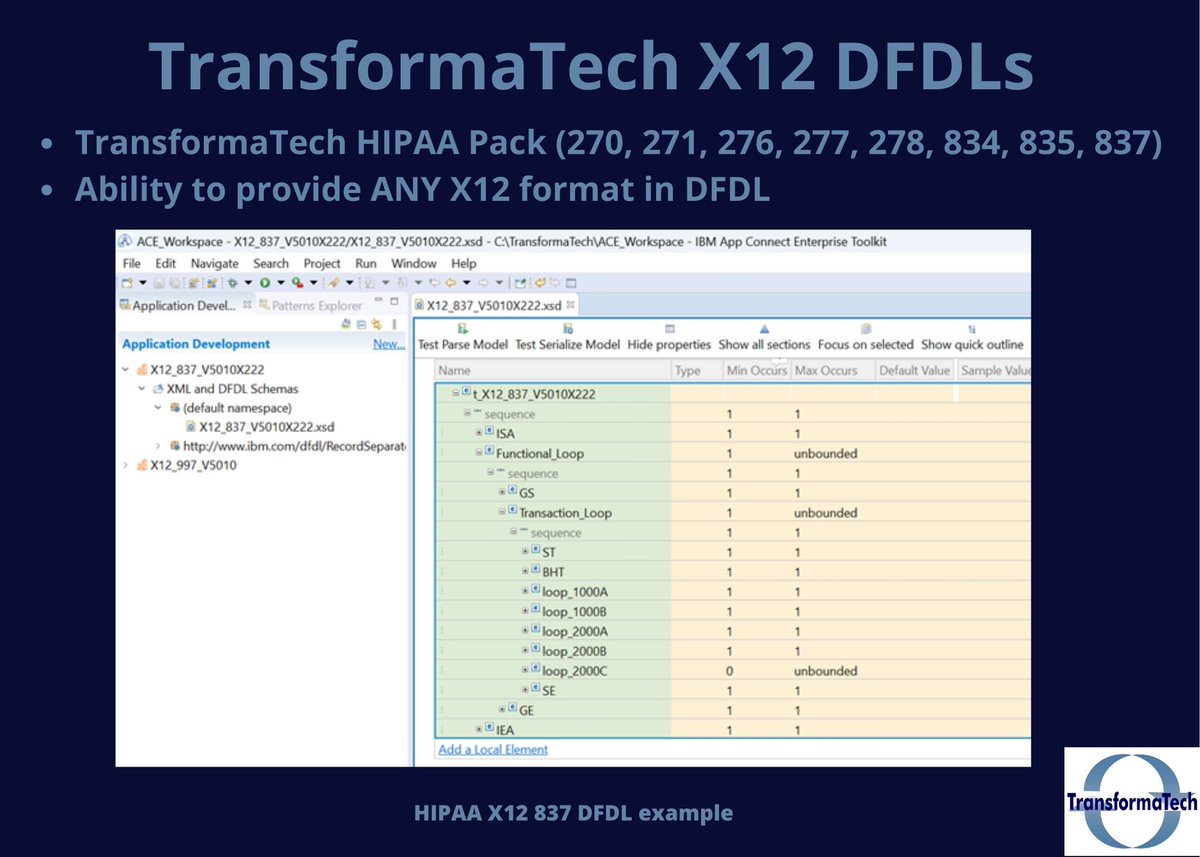Click the Focus on selected icon
The height and width of the screenshot is (857, 1200).
point(866,328)
